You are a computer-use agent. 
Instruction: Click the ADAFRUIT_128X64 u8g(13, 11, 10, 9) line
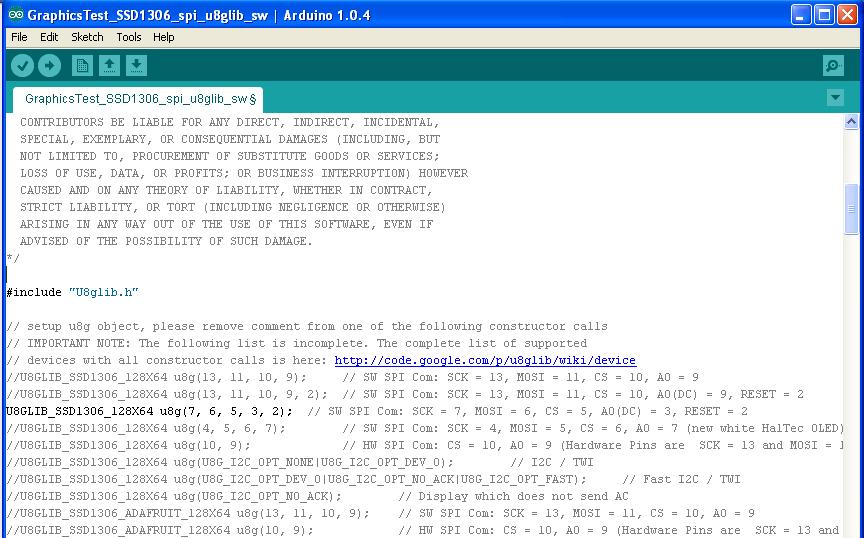point(380,514)
